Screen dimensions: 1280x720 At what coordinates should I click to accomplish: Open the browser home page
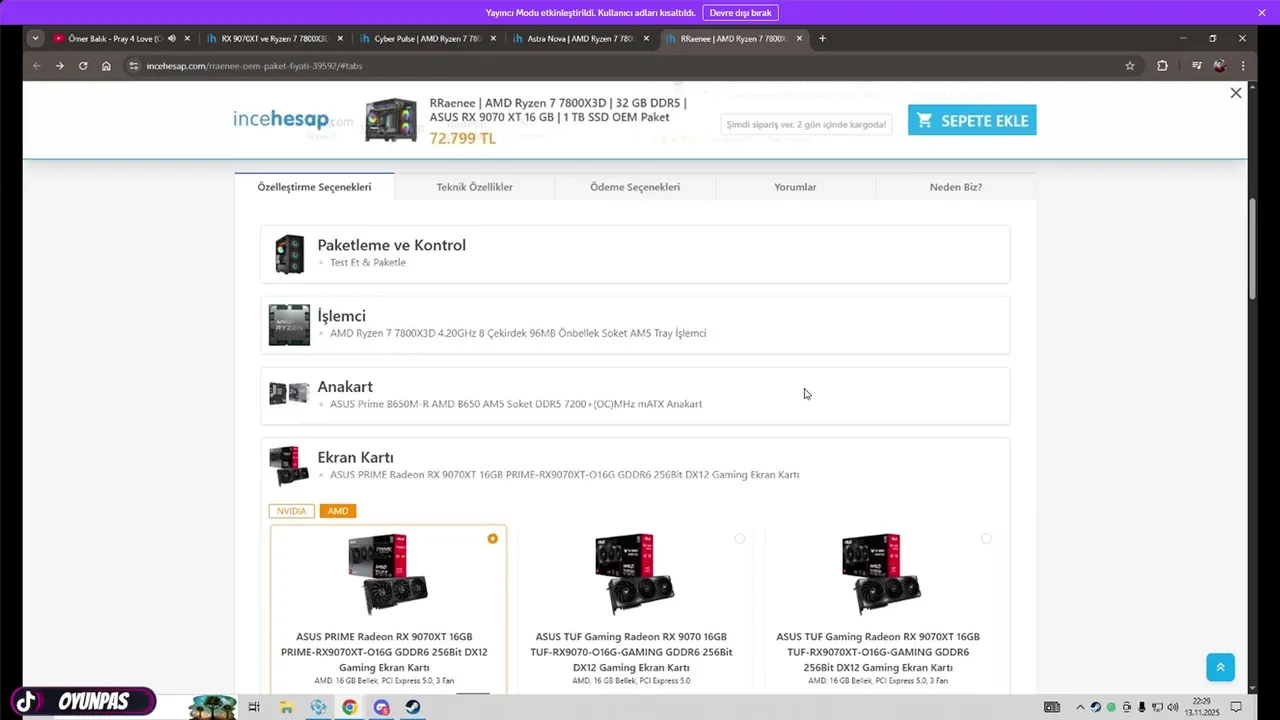(106, 66)
